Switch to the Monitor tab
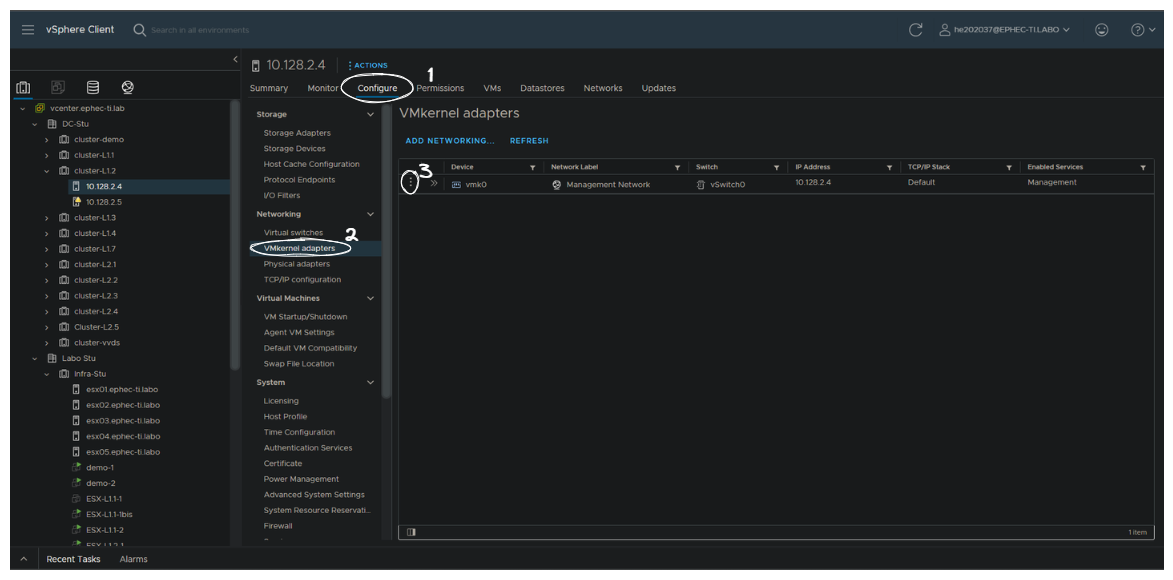 pyautogui.click(x=322, y=88)
